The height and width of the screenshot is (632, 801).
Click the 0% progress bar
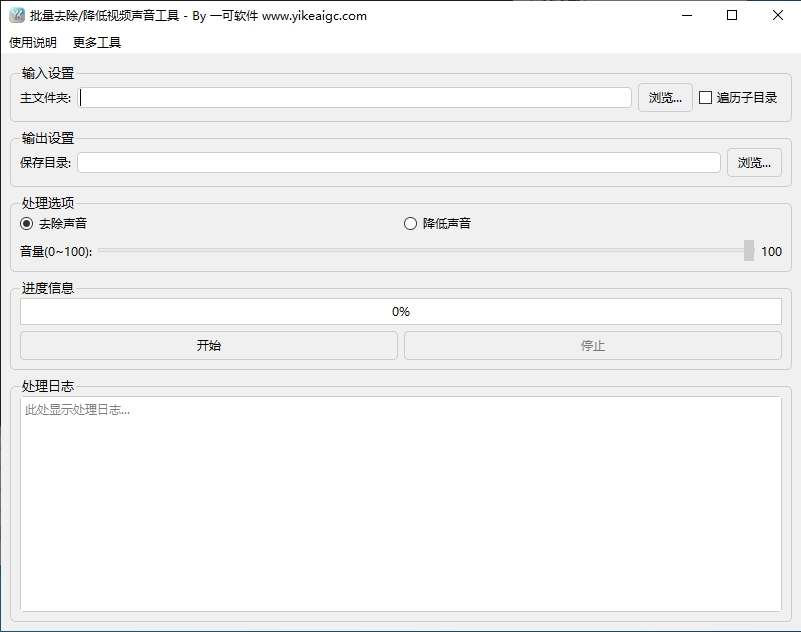point(400,311)
